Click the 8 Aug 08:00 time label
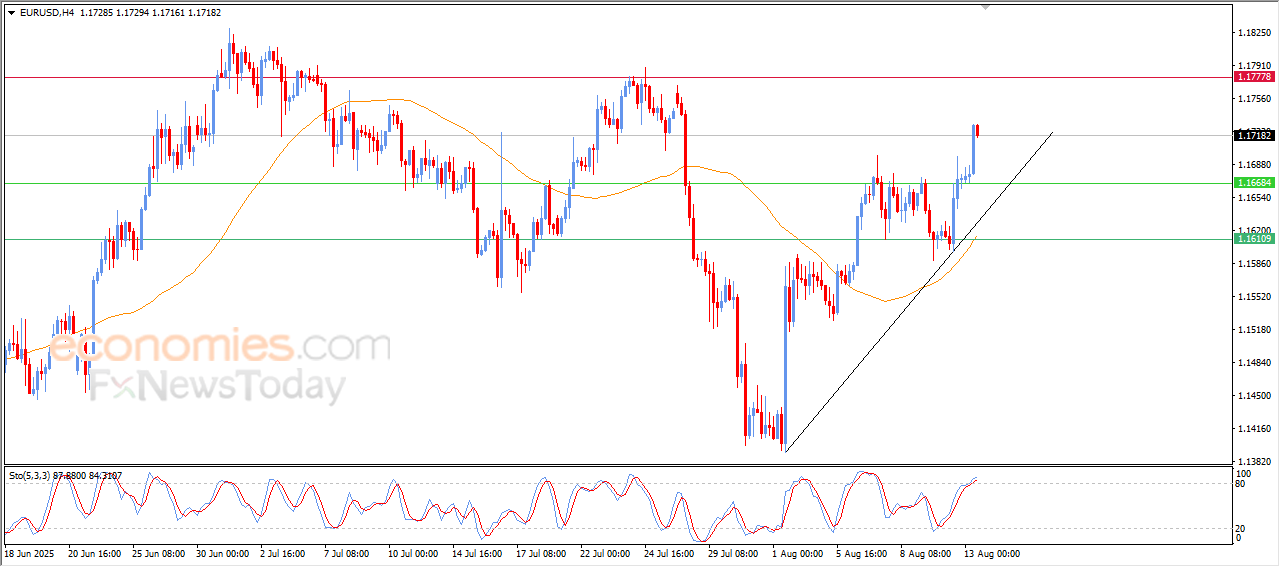Viewport: 1280px width, 567px height. point(927,553)
